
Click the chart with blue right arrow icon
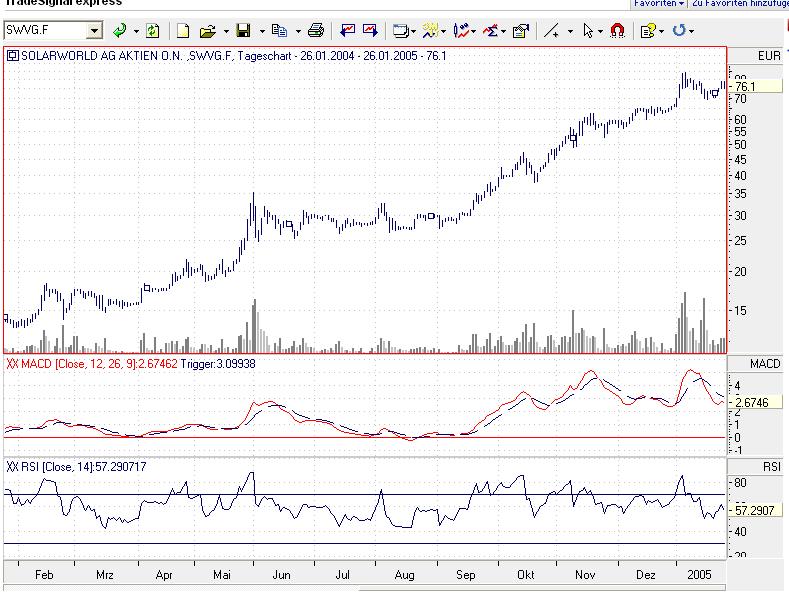point(370,31)
